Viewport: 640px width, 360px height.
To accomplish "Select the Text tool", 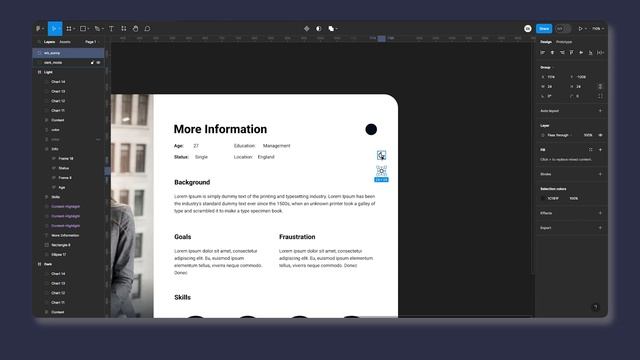I will point(111,29).
